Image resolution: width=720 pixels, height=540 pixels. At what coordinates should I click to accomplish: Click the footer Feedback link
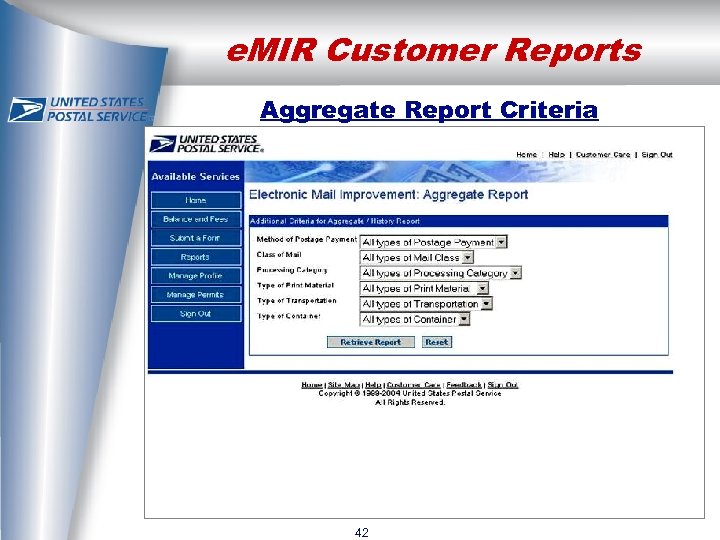click(x=464, y=385)
